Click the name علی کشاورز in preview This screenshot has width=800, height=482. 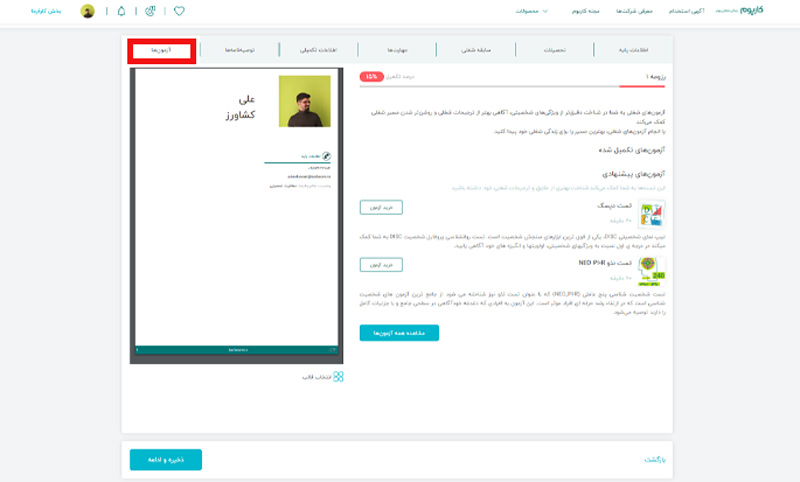[x=240, y=107]
